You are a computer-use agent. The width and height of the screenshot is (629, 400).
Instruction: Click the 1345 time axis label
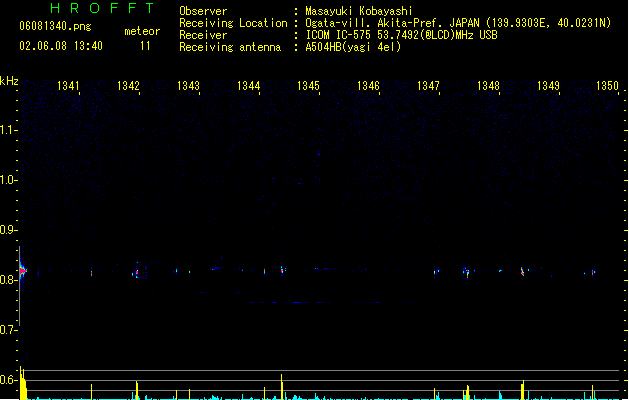pos(308,86)
